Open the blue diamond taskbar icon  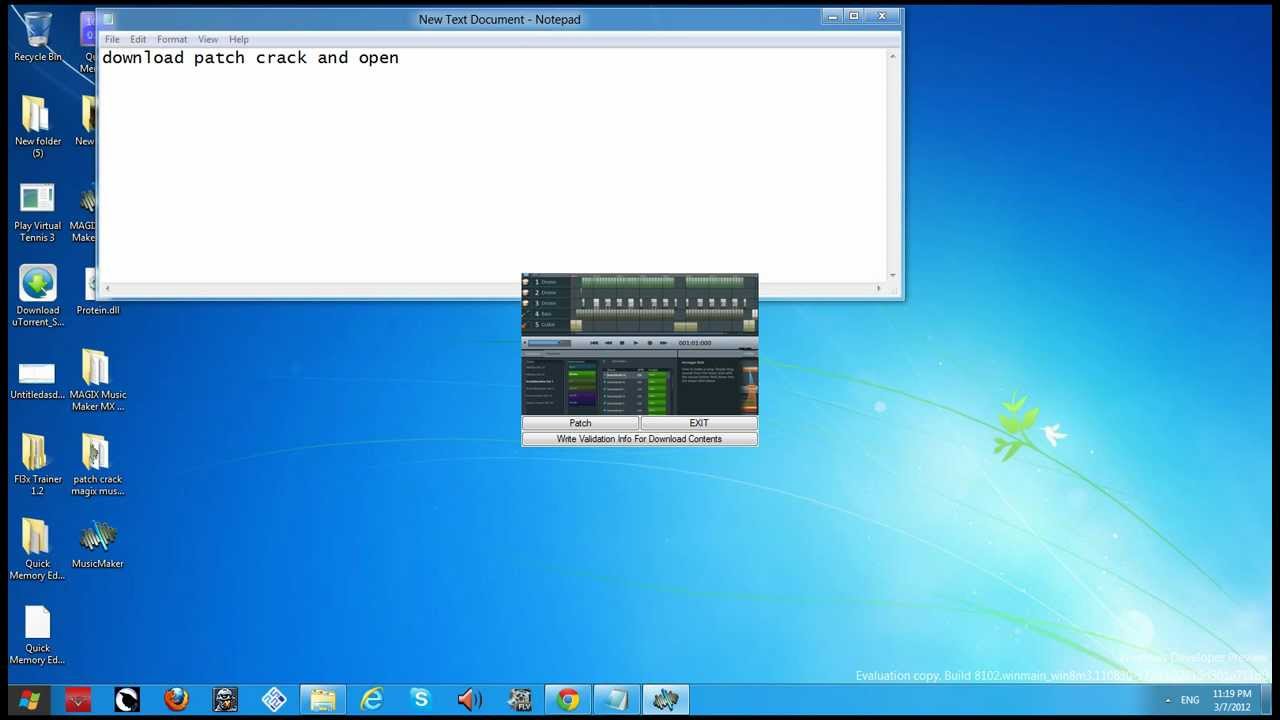pyautogui.click(x=274, y=700)
